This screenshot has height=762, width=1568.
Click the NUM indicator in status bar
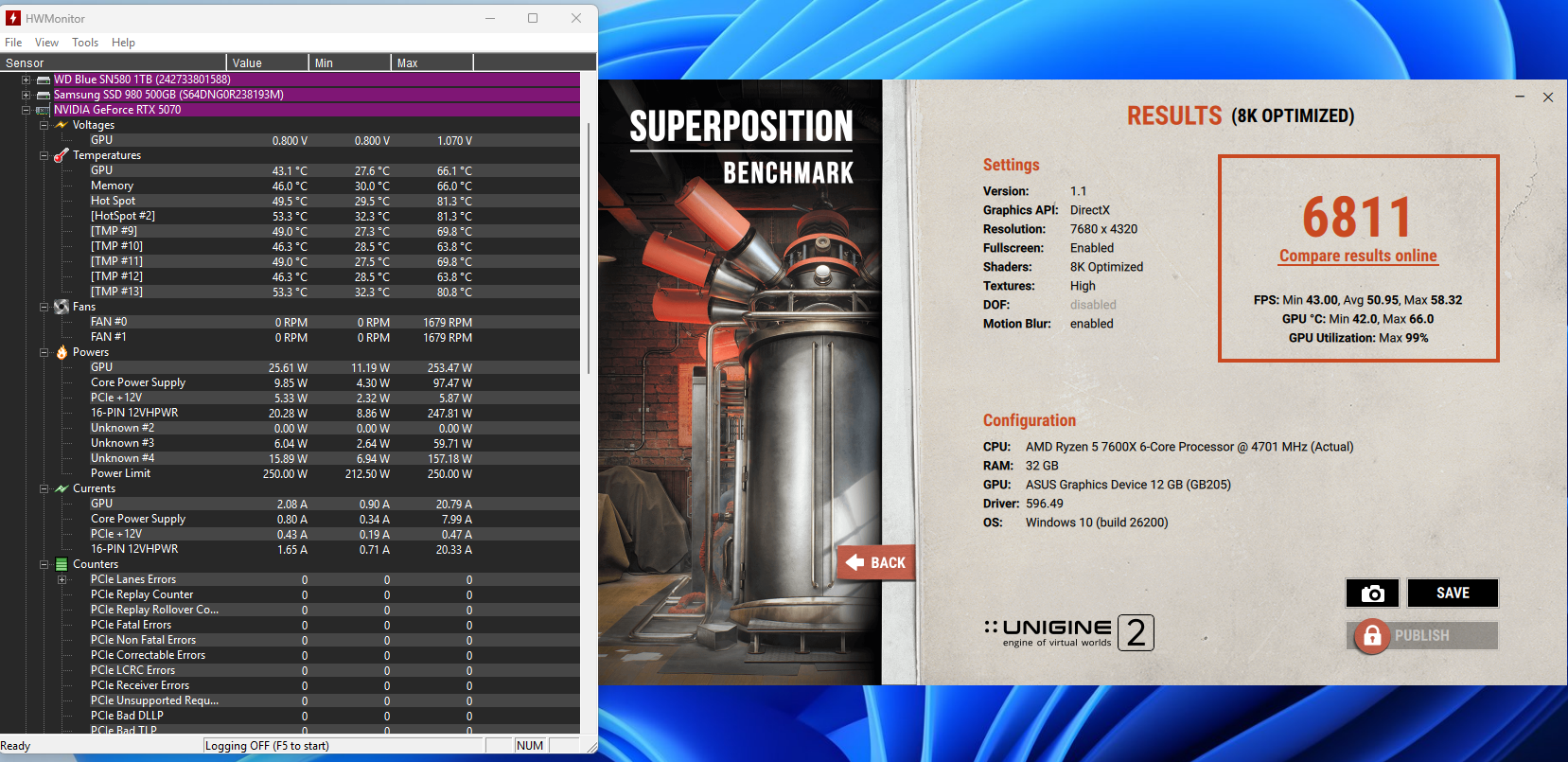click(x=530, y=746)
